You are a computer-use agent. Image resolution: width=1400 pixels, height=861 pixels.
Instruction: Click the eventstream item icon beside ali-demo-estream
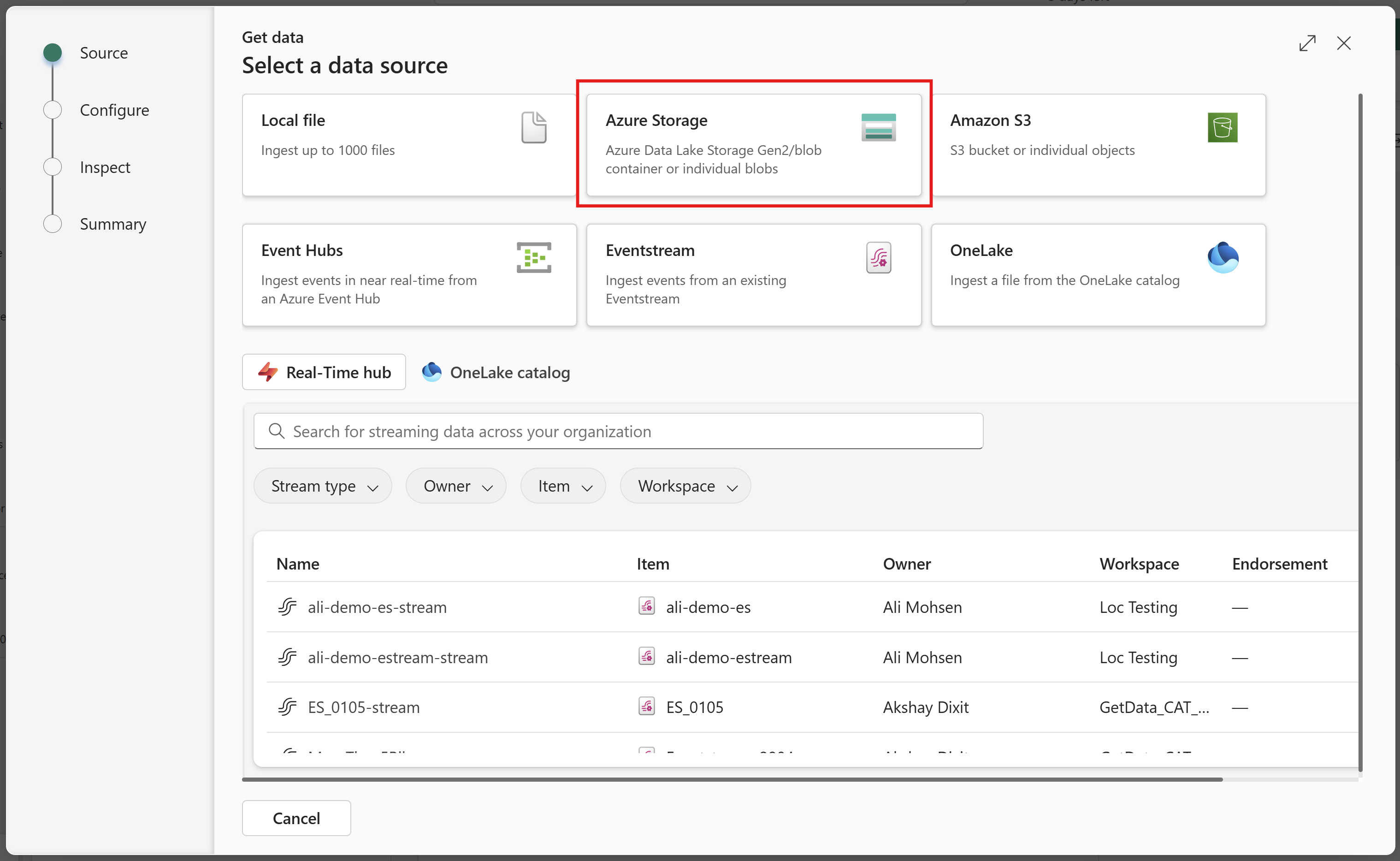pyautogui.click(x=646, y=656)
